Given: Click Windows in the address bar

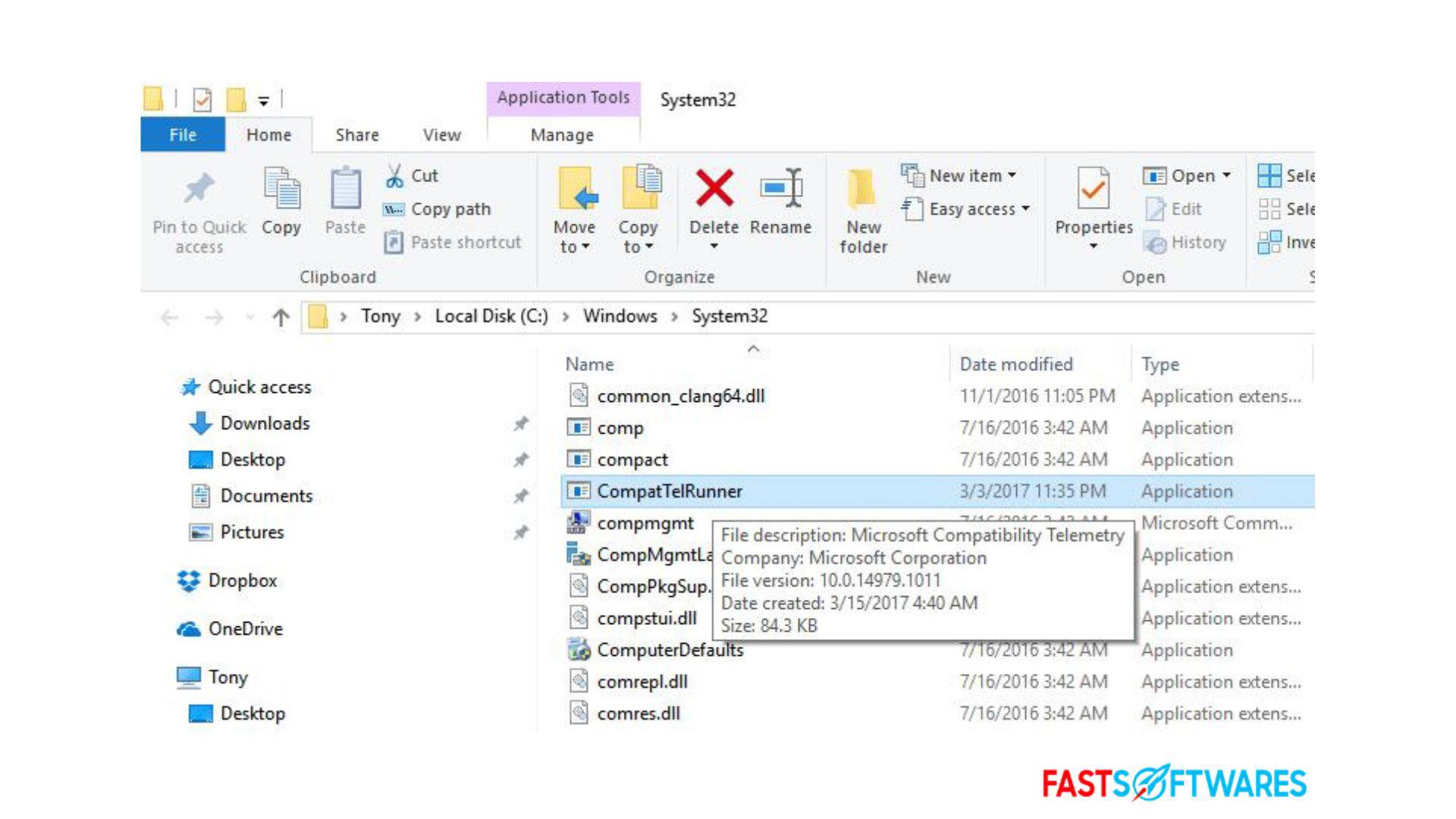Looking at the screenshot, I should [620, 316].
